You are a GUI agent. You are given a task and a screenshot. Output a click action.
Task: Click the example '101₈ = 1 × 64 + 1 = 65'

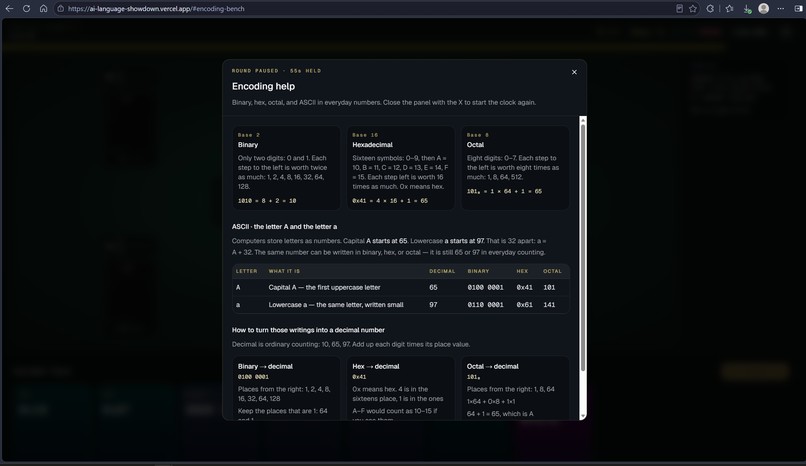[504, 191]
